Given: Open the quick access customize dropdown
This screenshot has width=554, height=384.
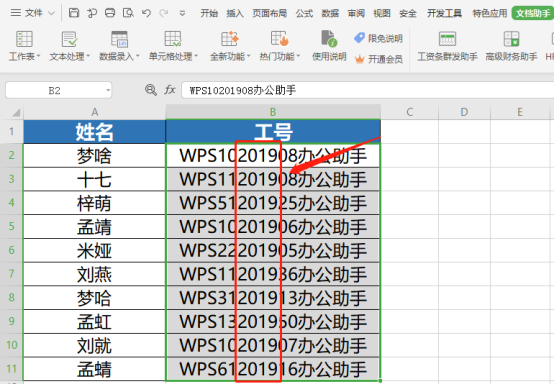Looking at the screenshot, I should (x=182, y=13).
